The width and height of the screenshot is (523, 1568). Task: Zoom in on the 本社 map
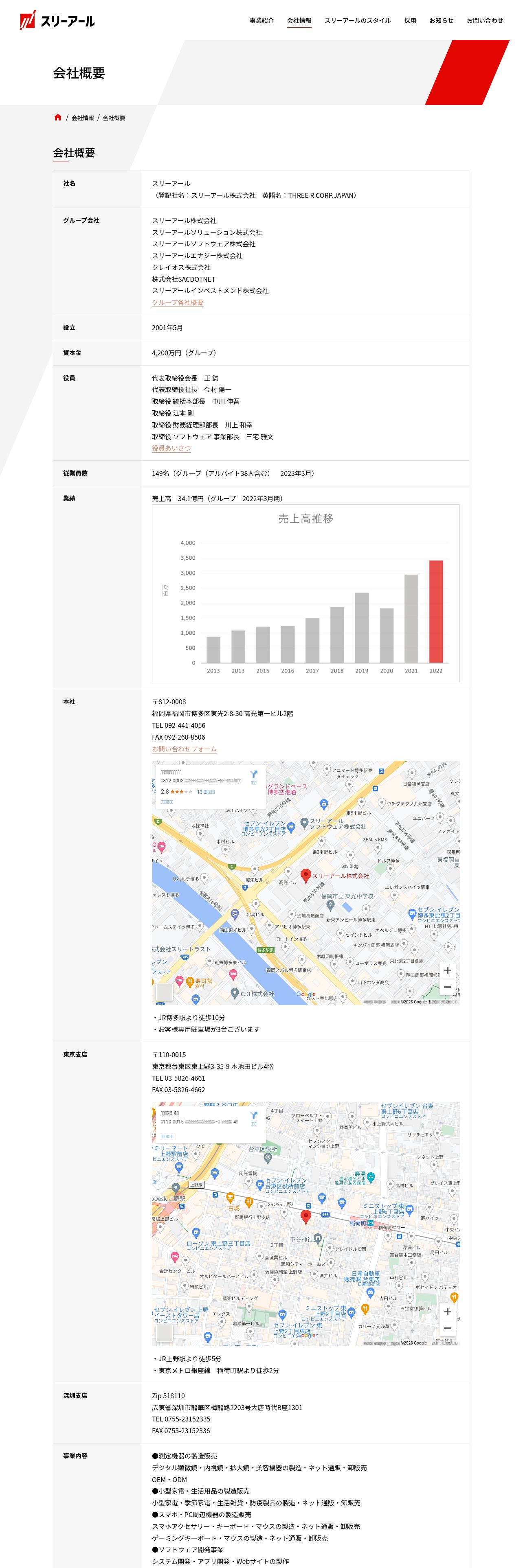tap(448, 970)
